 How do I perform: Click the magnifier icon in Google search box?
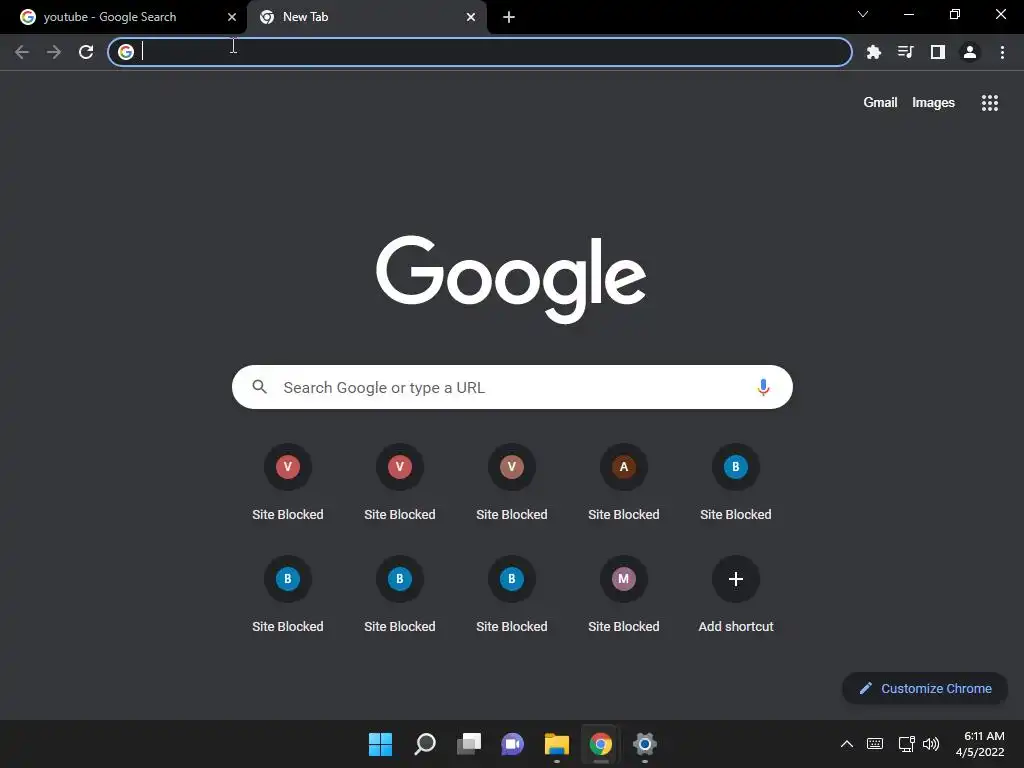pyautogui.click(x=259, y=387)
